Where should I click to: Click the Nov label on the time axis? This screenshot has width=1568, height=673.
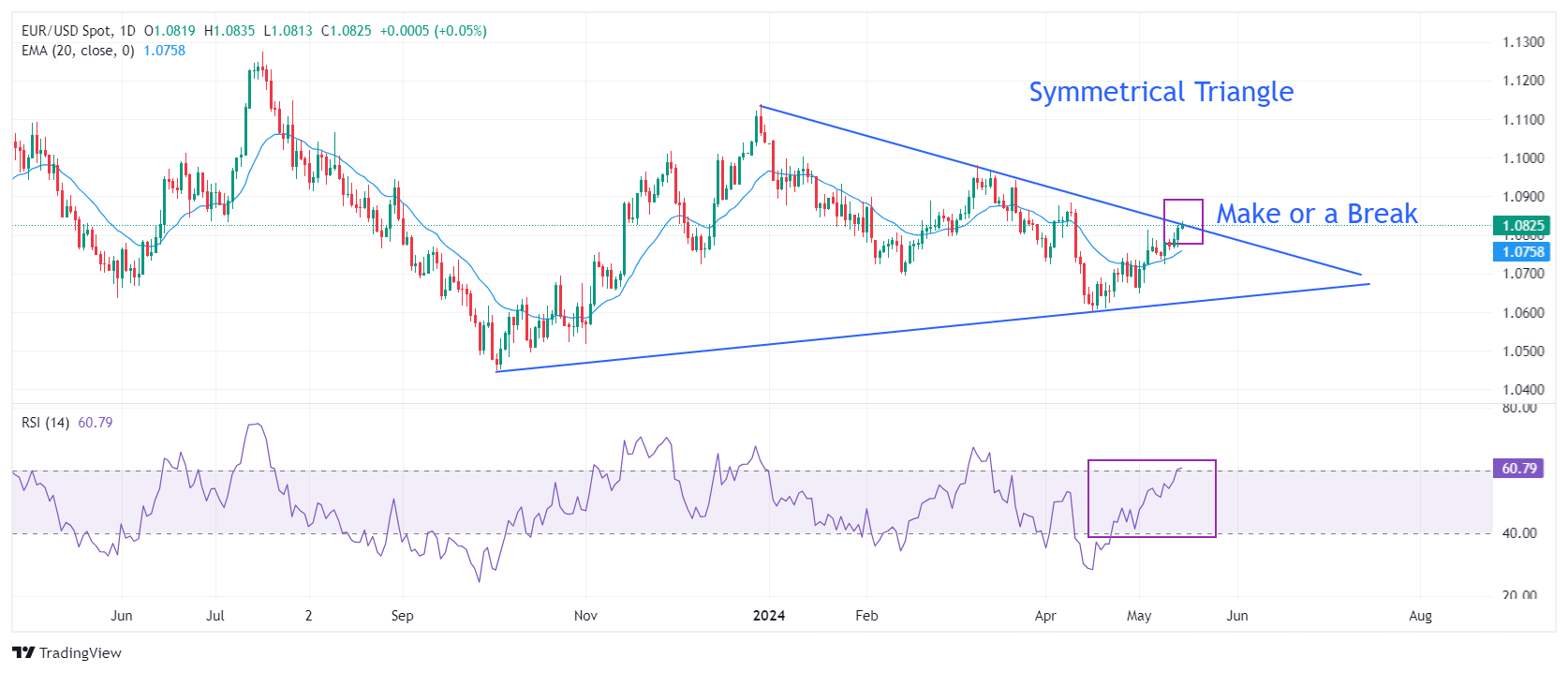[x=585, y=616]
